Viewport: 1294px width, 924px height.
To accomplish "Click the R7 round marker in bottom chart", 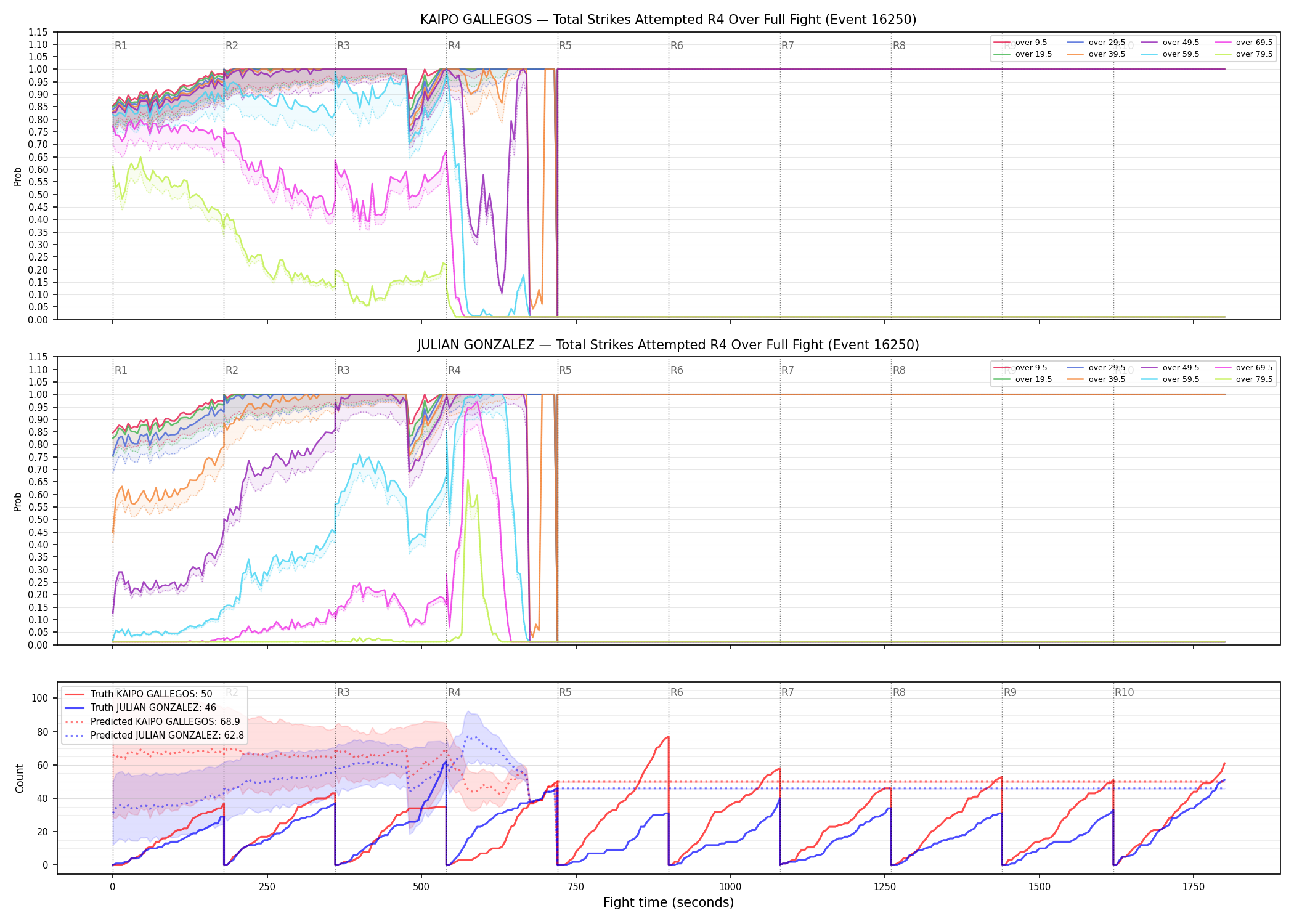I will pyautogui.click(x=787, y=692).
